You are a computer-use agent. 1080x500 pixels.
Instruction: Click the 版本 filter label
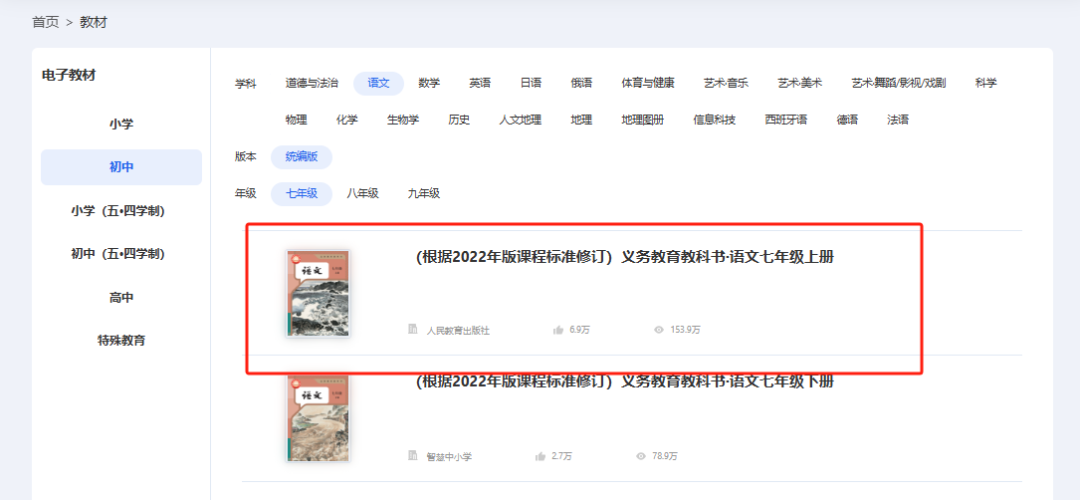coord(246,157)
